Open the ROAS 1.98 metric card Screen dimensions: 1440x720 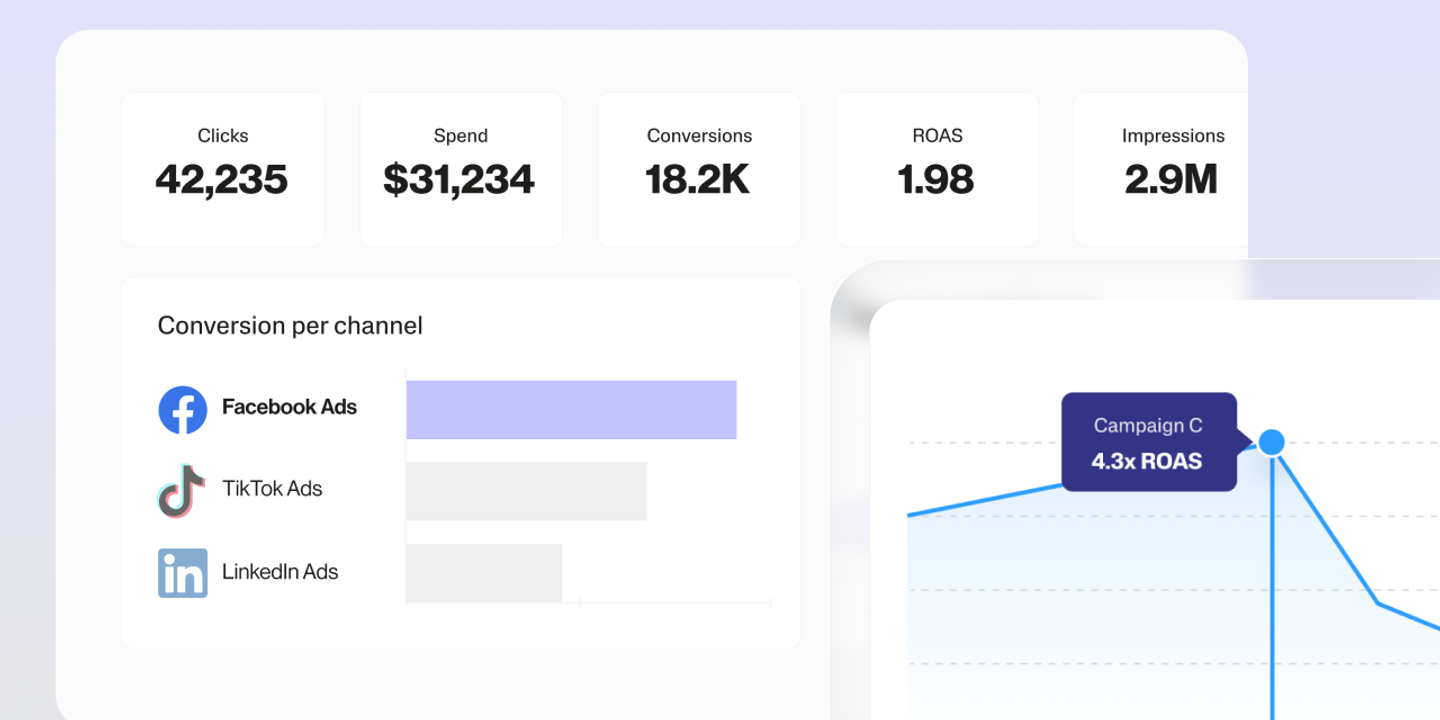coord(936,169)
